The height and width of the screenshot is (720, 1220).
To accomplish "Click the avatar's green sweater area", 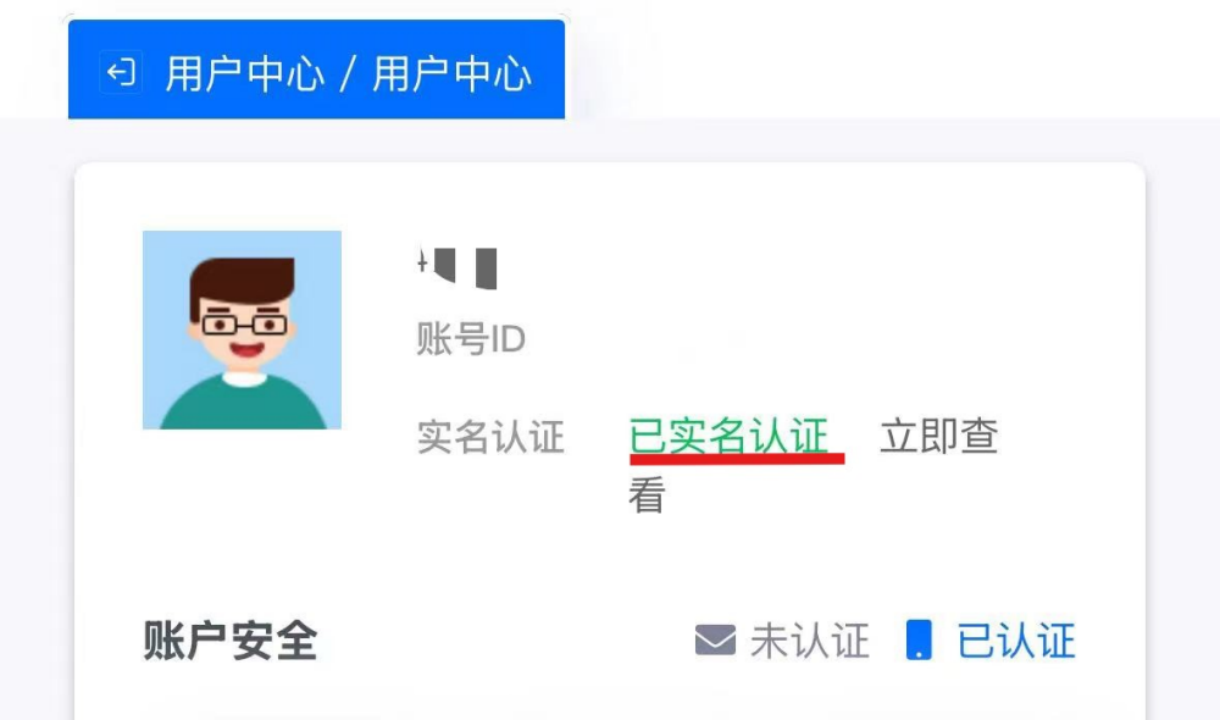I will tap(243, 404).
